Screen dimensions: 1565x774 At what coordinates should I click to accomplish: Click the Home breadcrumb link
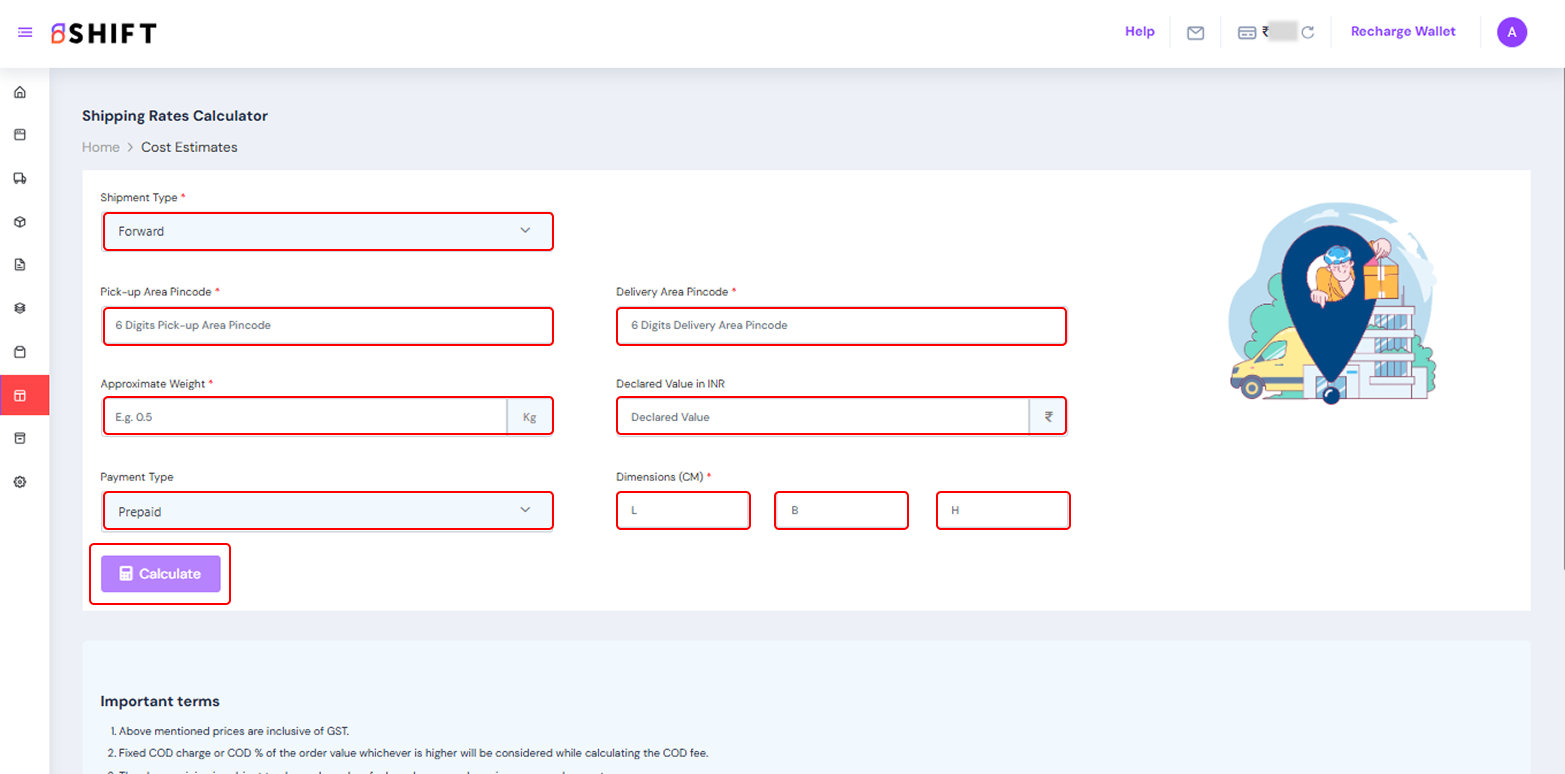tap(101, 147)
